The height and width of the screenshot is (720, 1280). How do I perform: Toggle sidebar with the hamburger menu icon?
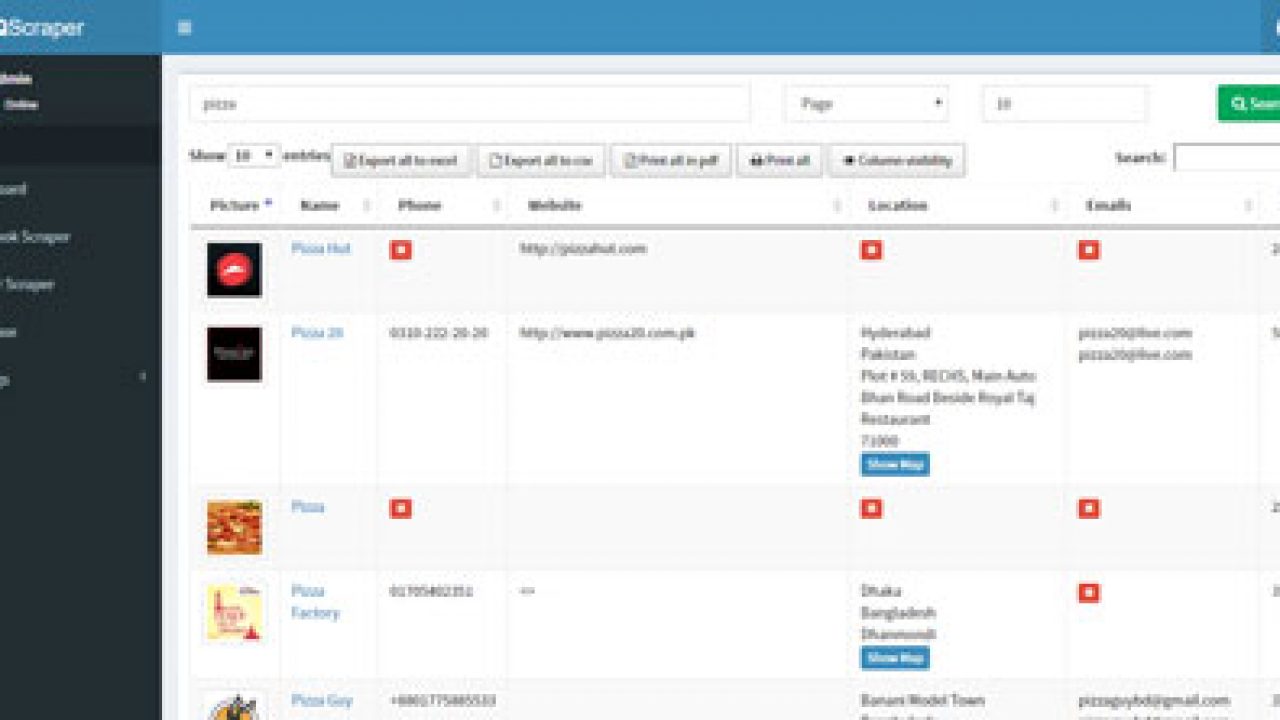(184, 27)
